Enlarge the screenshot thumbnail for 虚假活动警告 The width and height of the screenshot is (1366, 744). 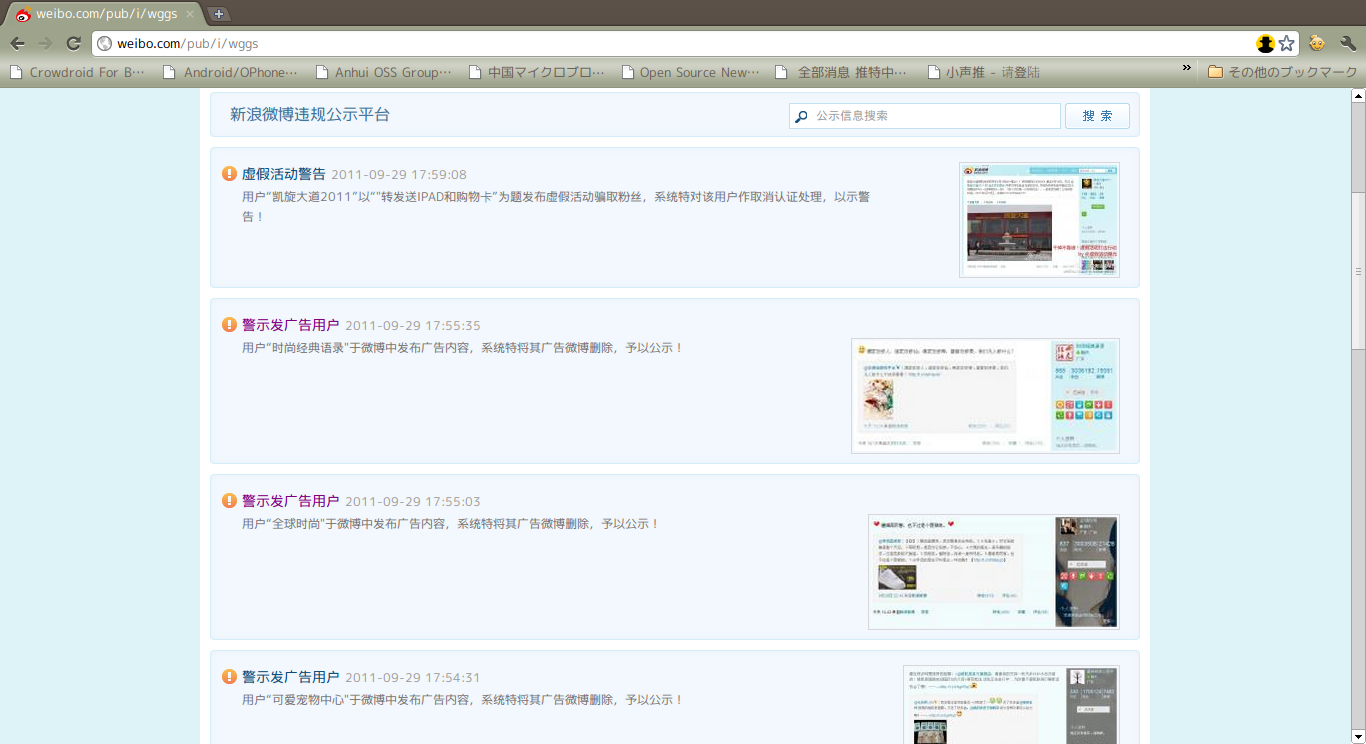[x=1039, y=220]
